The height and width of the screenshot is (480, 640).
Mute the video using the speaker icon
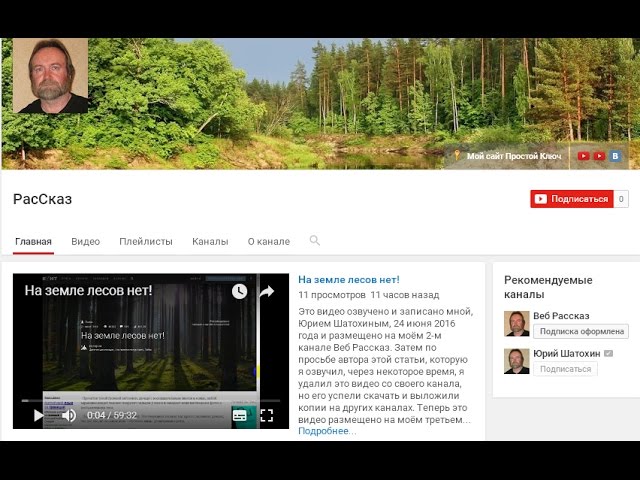69,416
